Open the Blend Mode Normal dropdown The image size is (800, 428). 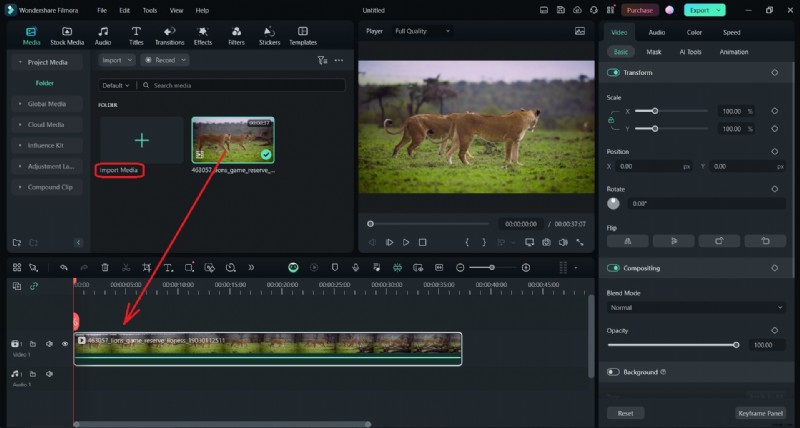(696, 308)
